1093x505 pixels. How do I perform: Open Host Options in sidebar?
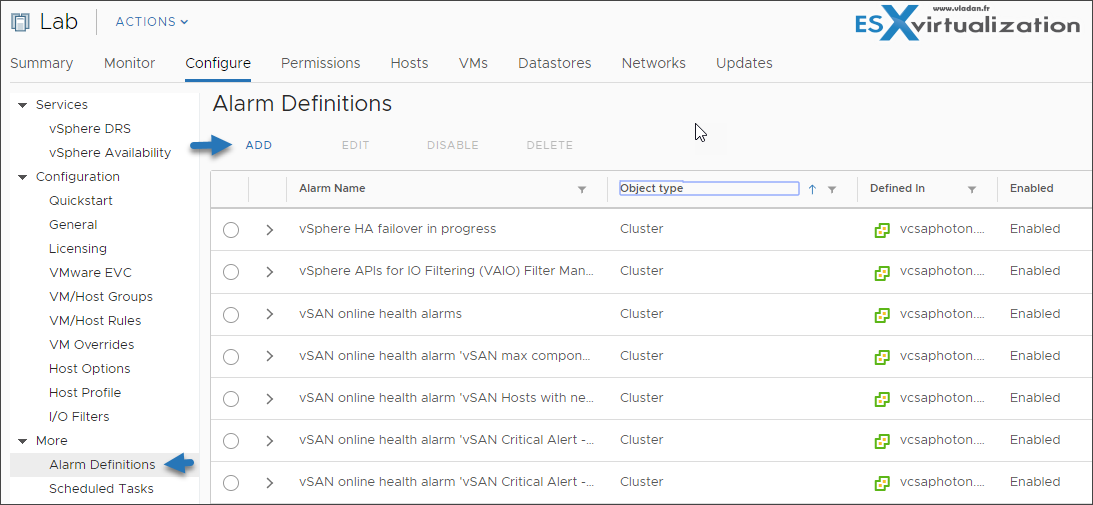tap(89, 368)
